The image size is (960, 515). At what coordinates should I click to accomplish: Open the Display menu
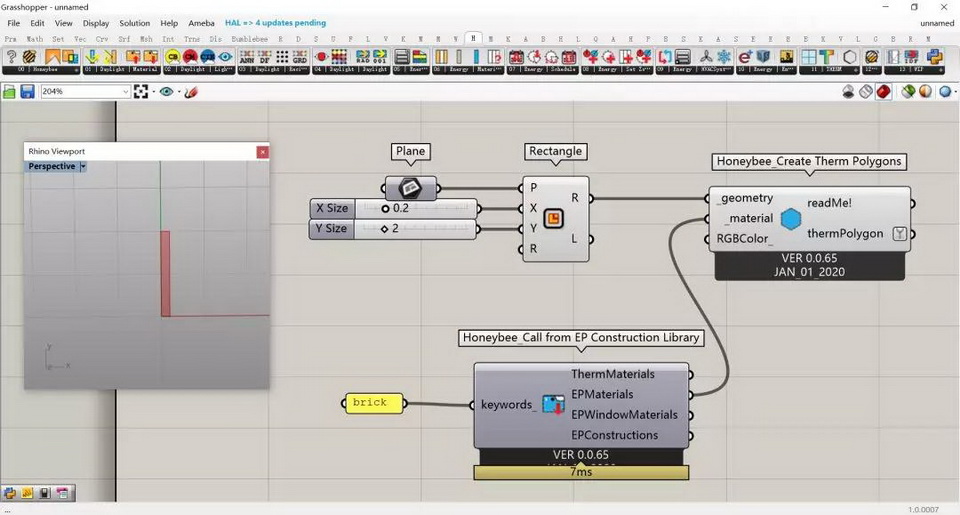click(96, 23)
